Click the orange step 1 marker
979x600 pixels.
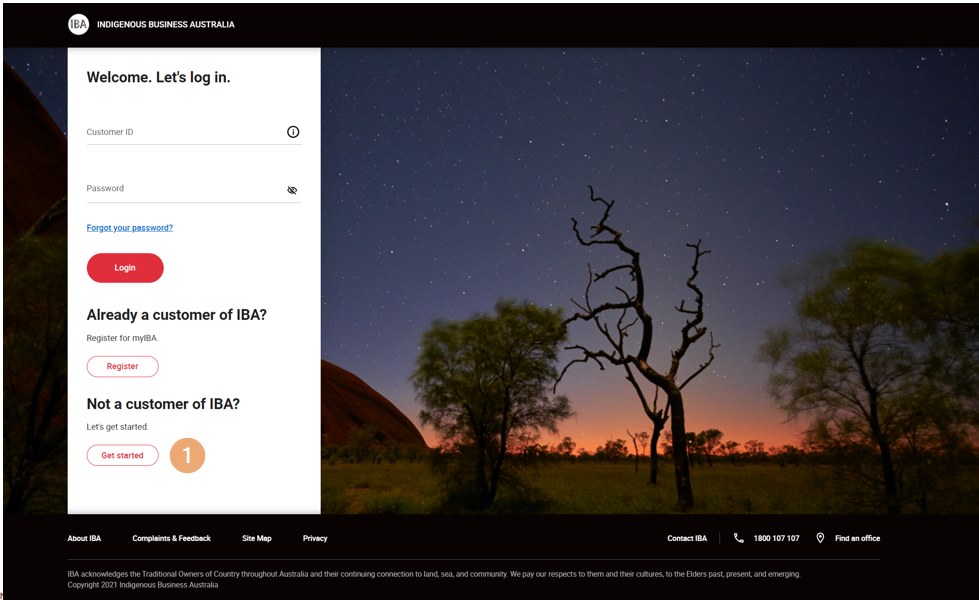187,455
